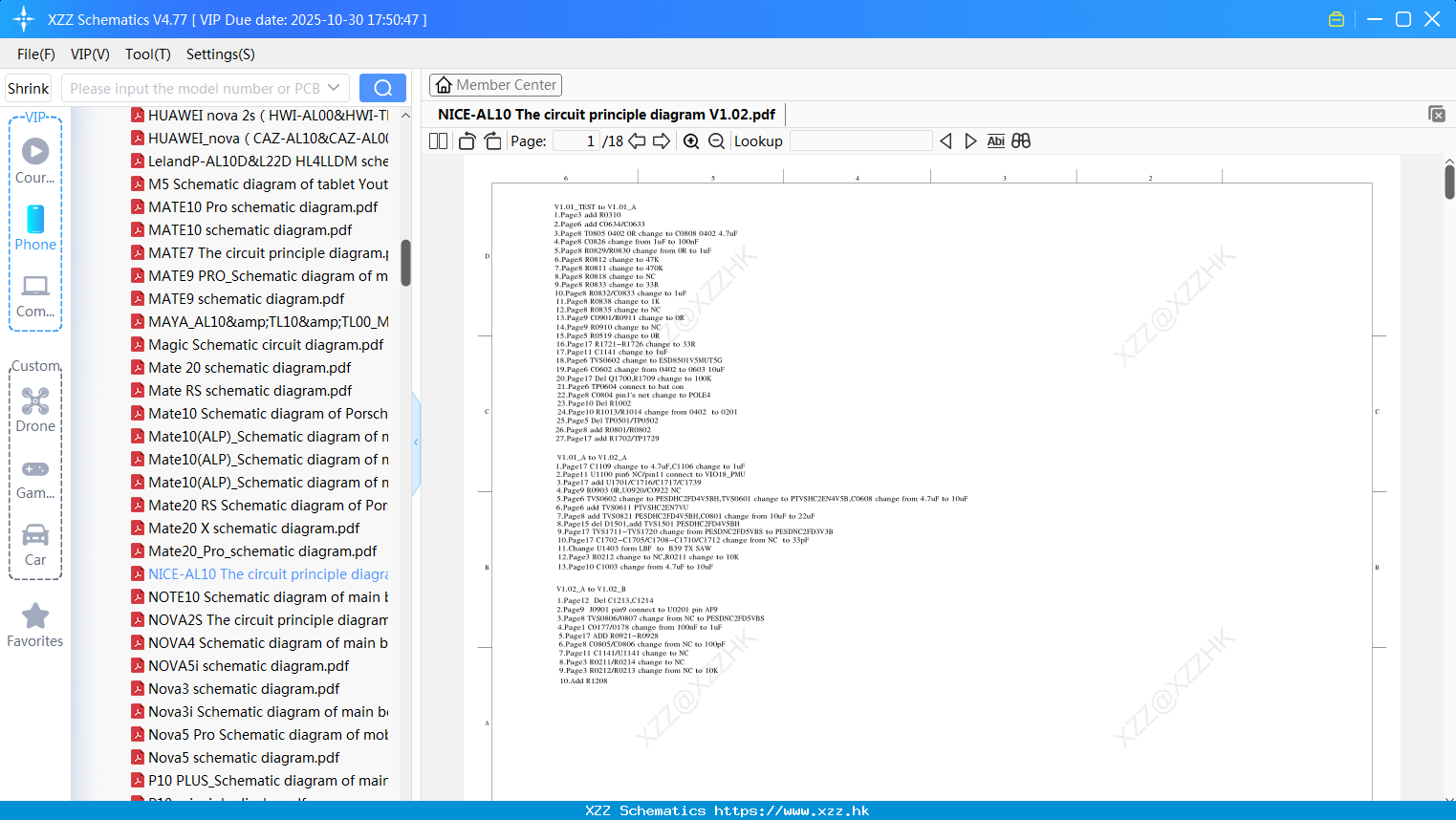
Task: Rotate the page counterclockwise
Action: (x=467, y=141)
